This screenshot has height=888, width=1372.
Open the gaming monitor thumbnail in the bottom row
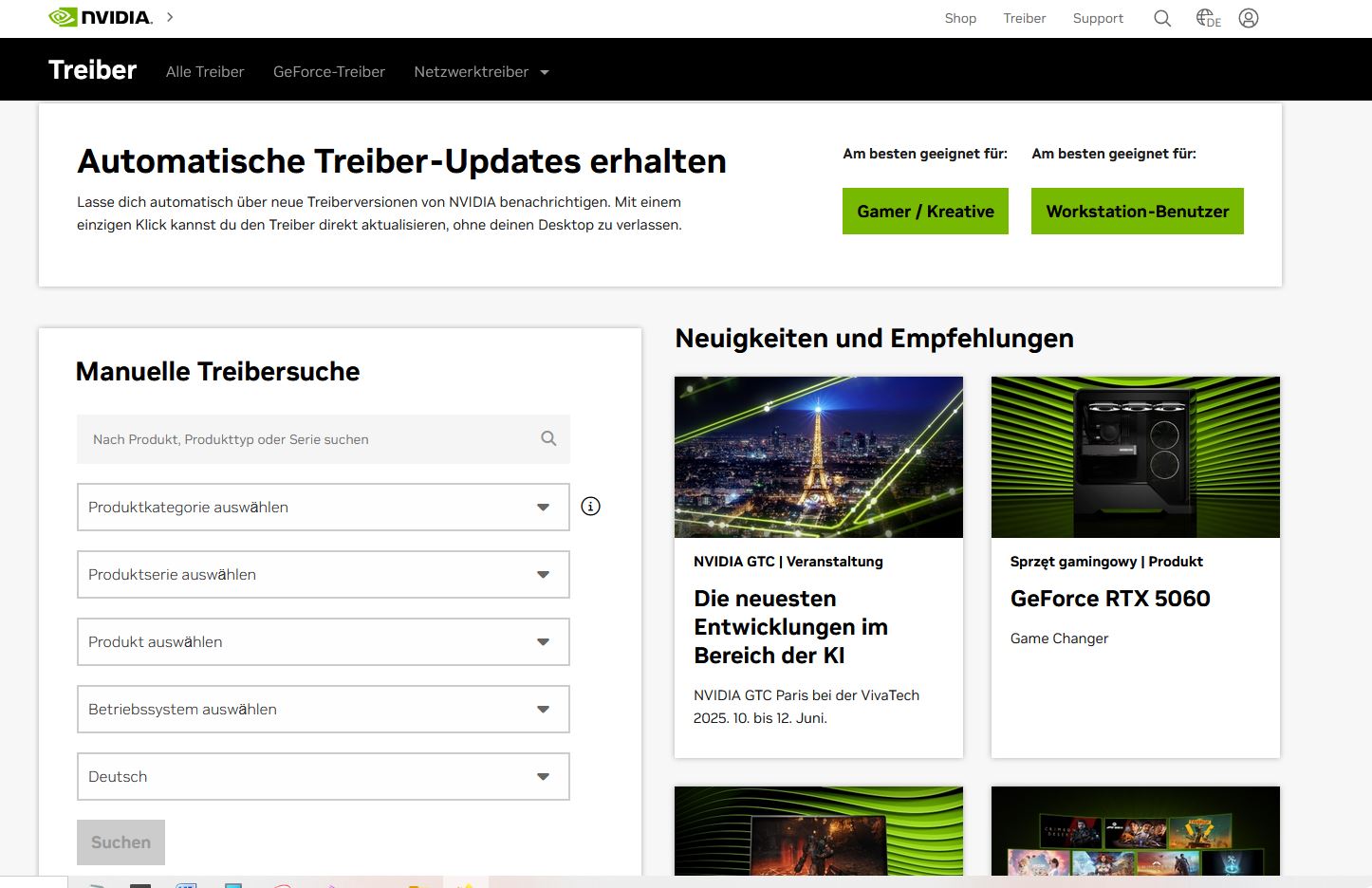click(x=819, y=831)
